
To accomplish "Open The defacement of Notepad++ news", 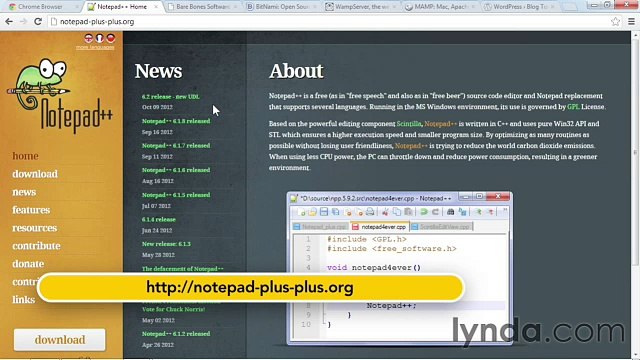I will tap(182, 269).
